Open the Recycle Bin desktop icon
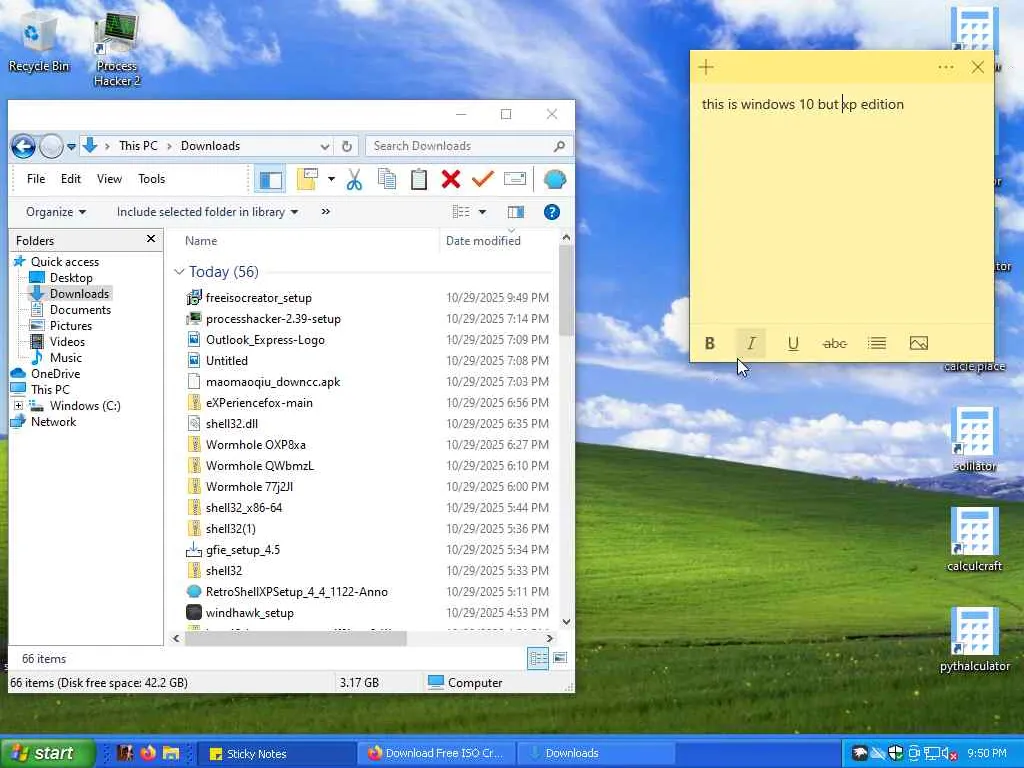Viewport: 1024px width, 768px height. tap(39, 42)
